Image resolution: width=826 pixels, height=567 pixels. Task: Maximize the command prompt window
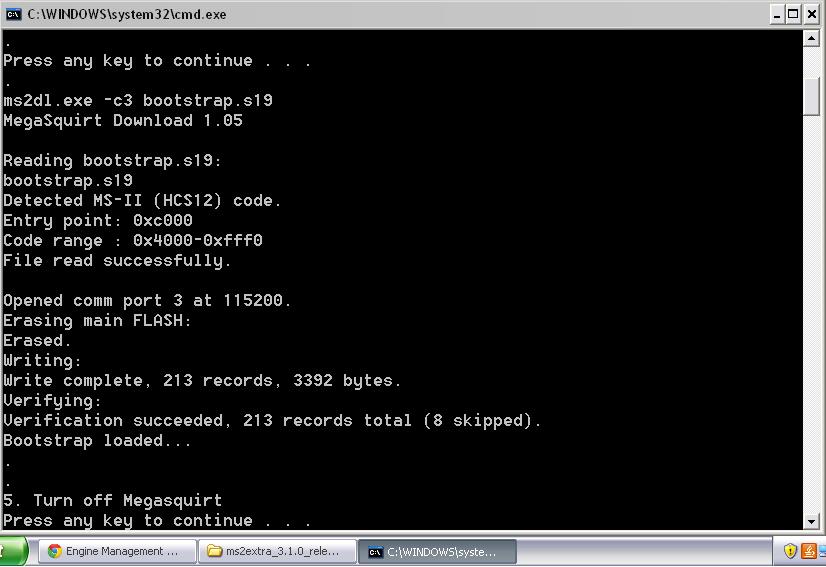(794, 14)
